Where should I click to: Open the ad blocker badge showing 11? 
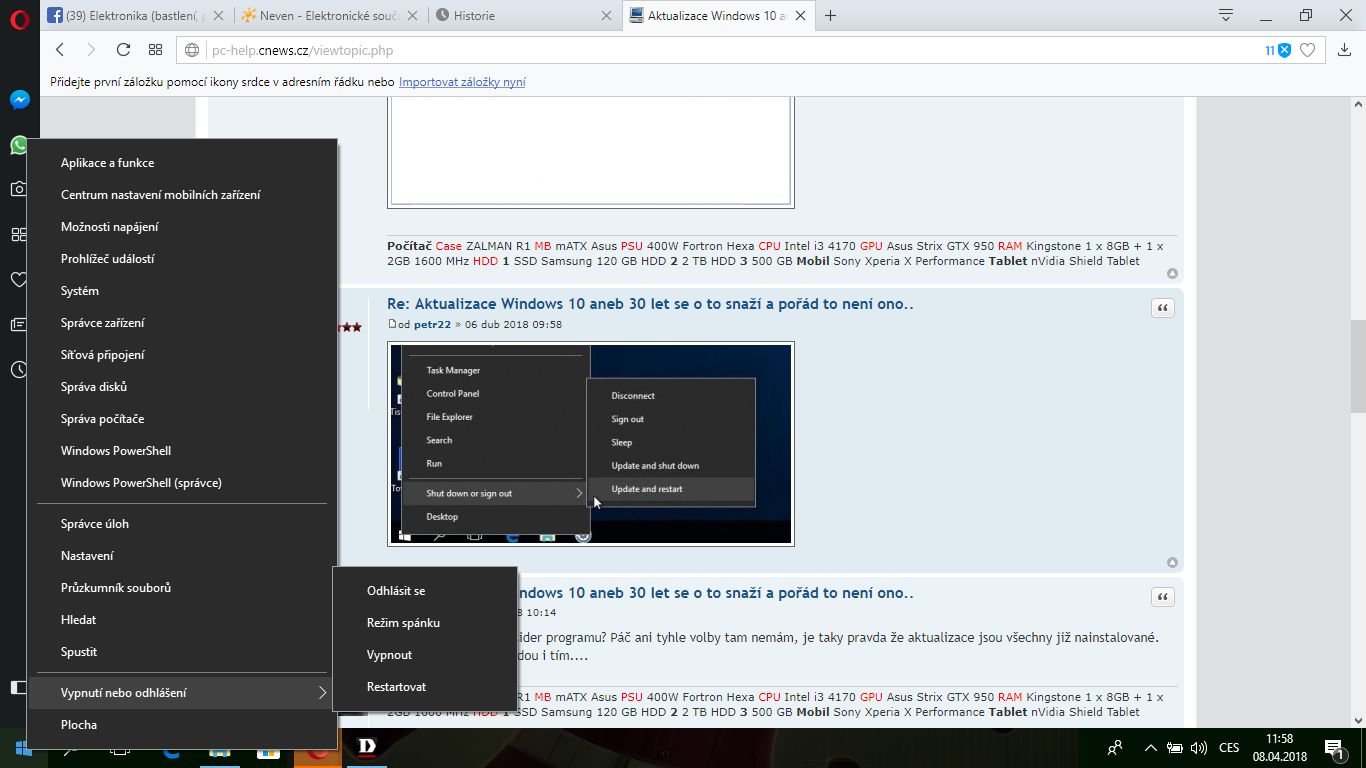[x=1278, y=50]
